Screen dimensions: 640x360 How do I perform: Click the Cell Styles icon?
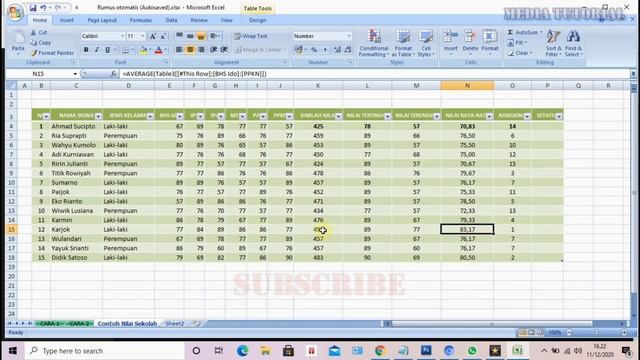coord(426,37)
